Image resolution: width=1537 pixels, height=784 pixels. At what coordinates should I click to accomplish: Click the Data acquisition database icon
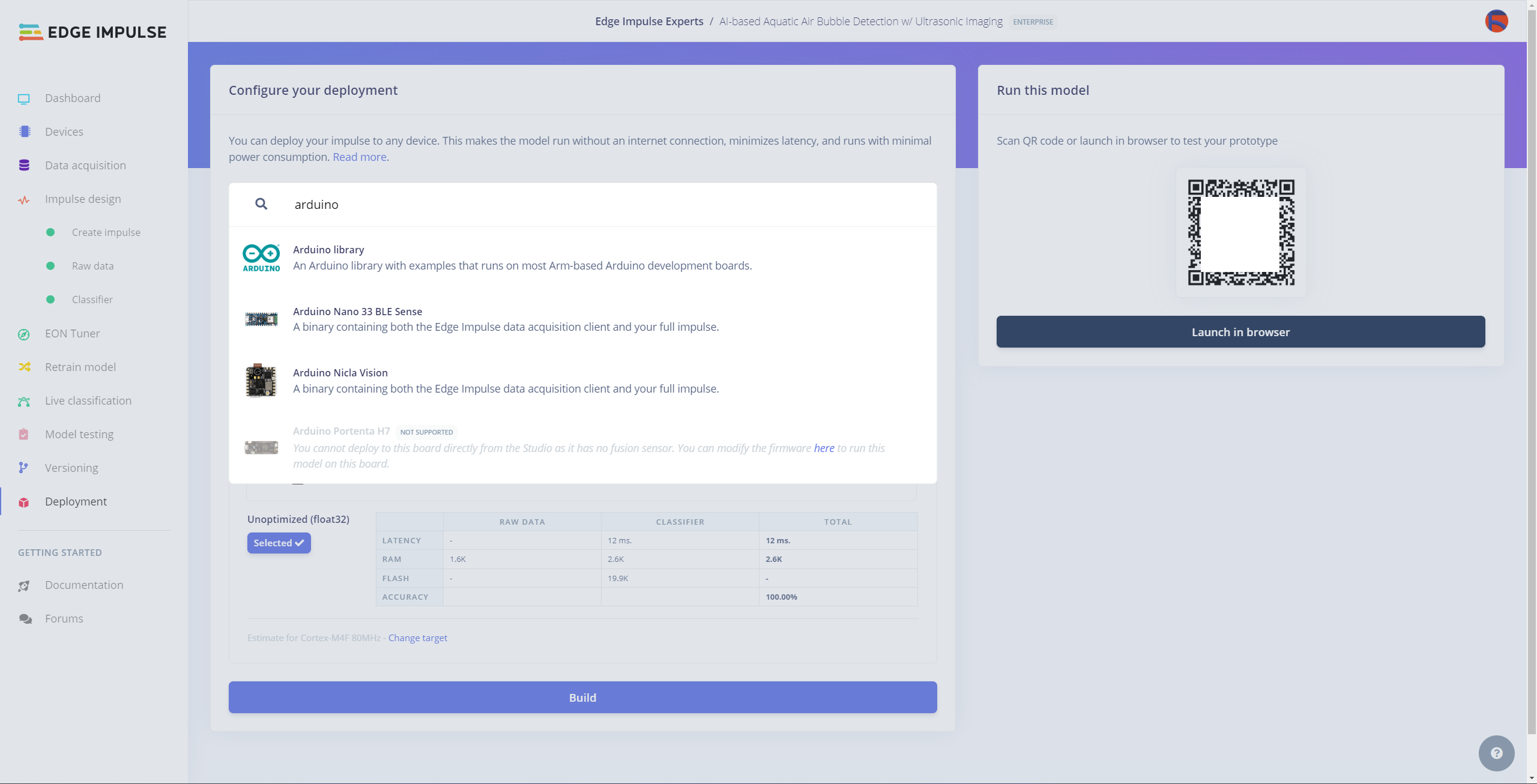(24, 166)
